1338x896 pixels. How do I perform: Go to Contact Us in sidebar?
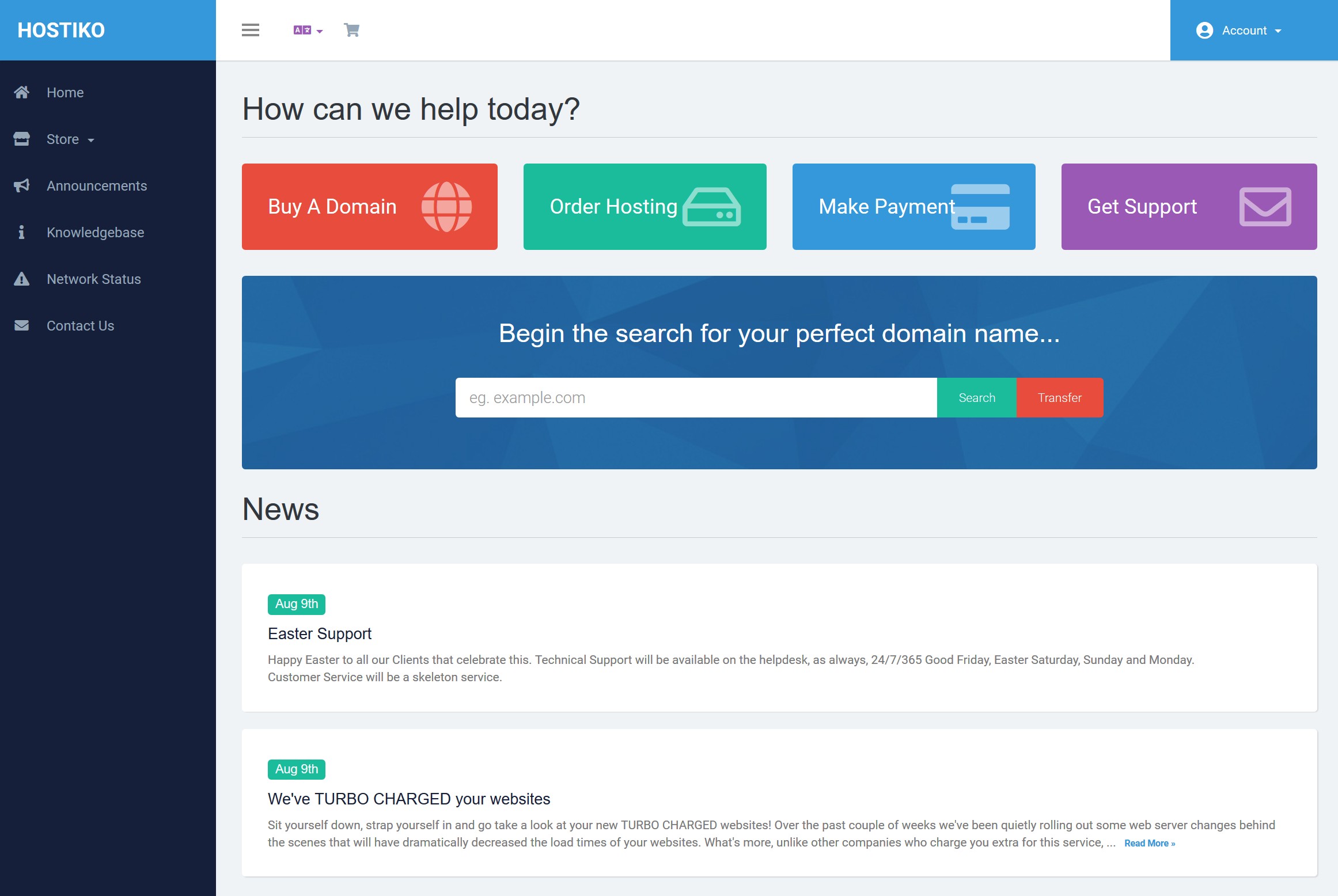(x=80, y=326)
